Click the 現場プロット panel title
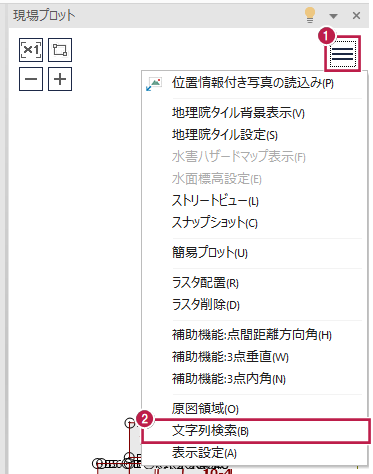 44,16
